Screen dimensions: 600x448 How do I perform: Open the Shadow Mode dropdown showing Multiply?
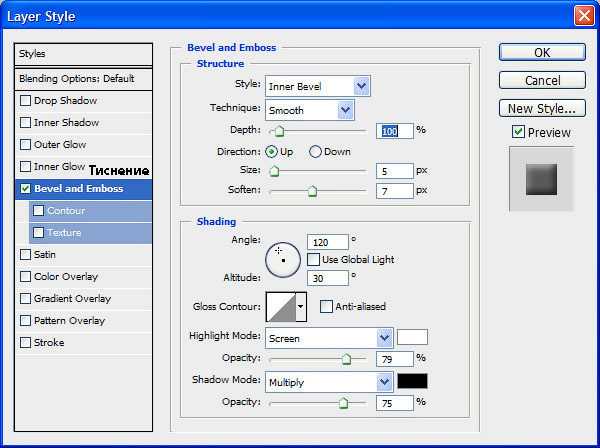[329, 382]
